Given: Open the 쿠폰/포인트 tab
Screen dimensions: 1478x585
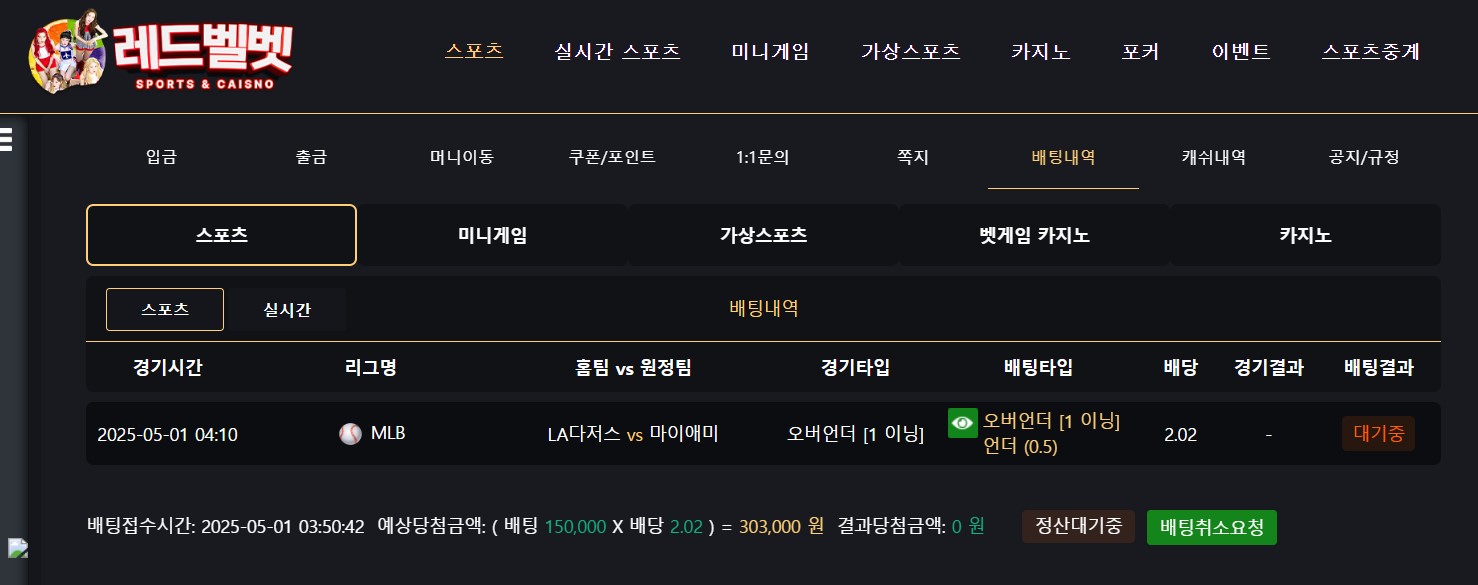Looking at the screenshot, I should coord(613,157).
